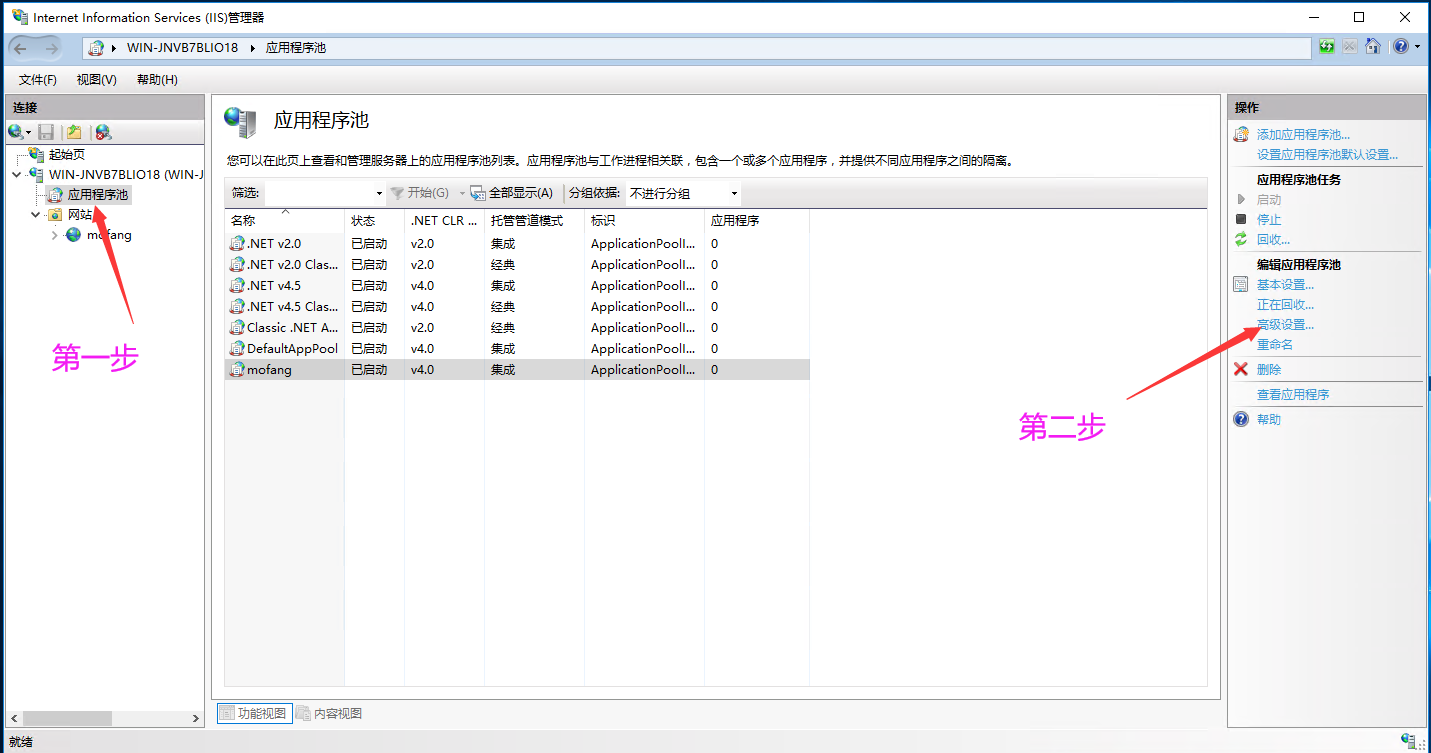Viewport: 1431px width, 753px height.
Task: Select the .NET v2.0 Clas... pool row
Action: tap(517, 264)
